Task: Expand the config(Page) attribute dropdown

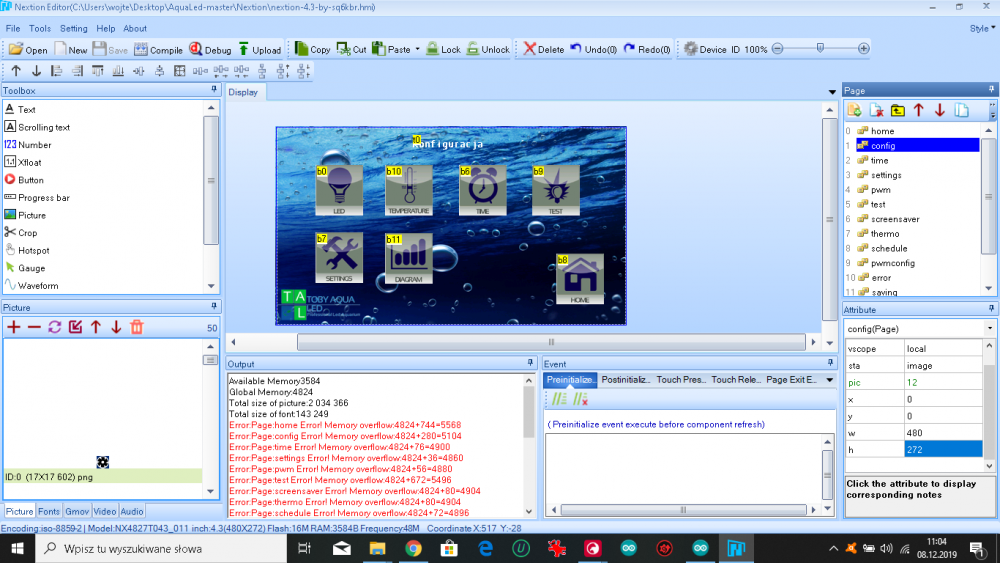Action: [989, 329]
